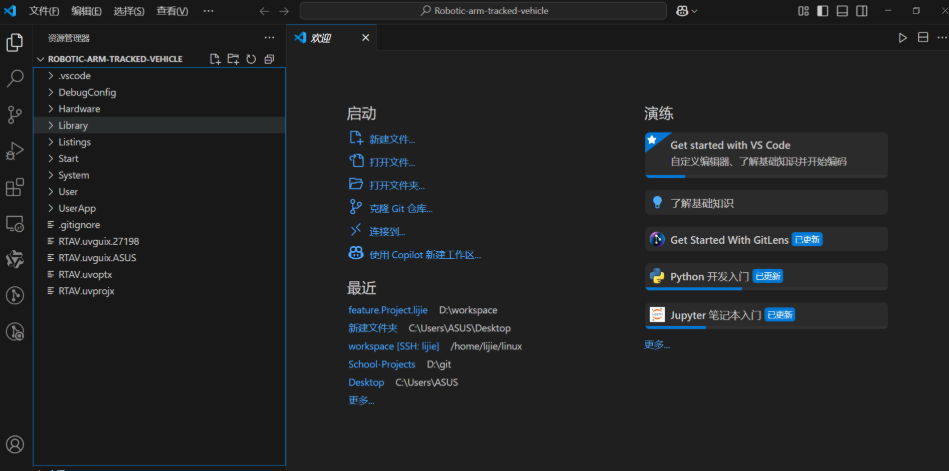
Task: Open the Explorer view in activity bar
Action: pos(15,43)
